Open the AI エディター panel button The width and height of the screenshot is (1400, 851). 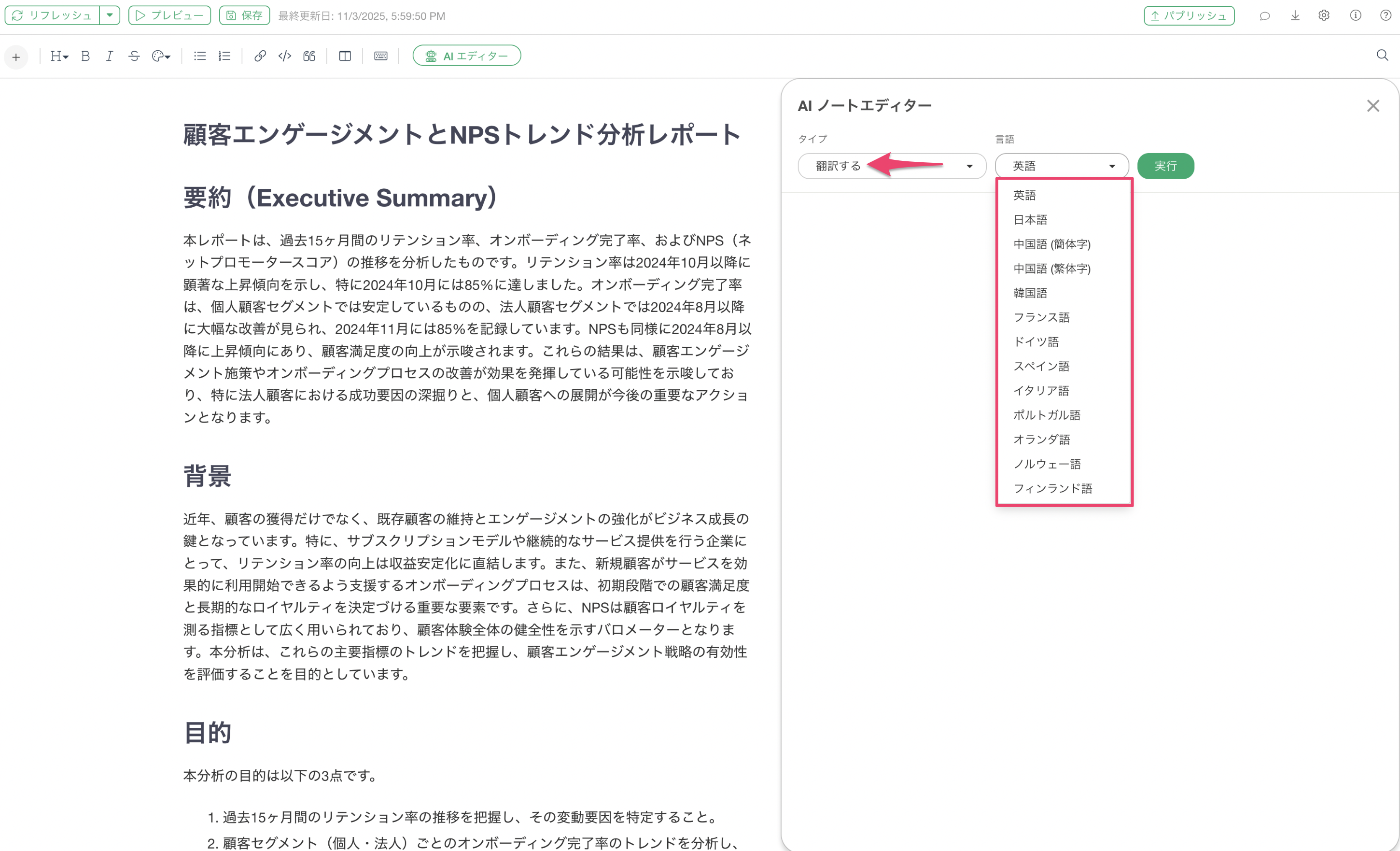[x=466, y=56]
